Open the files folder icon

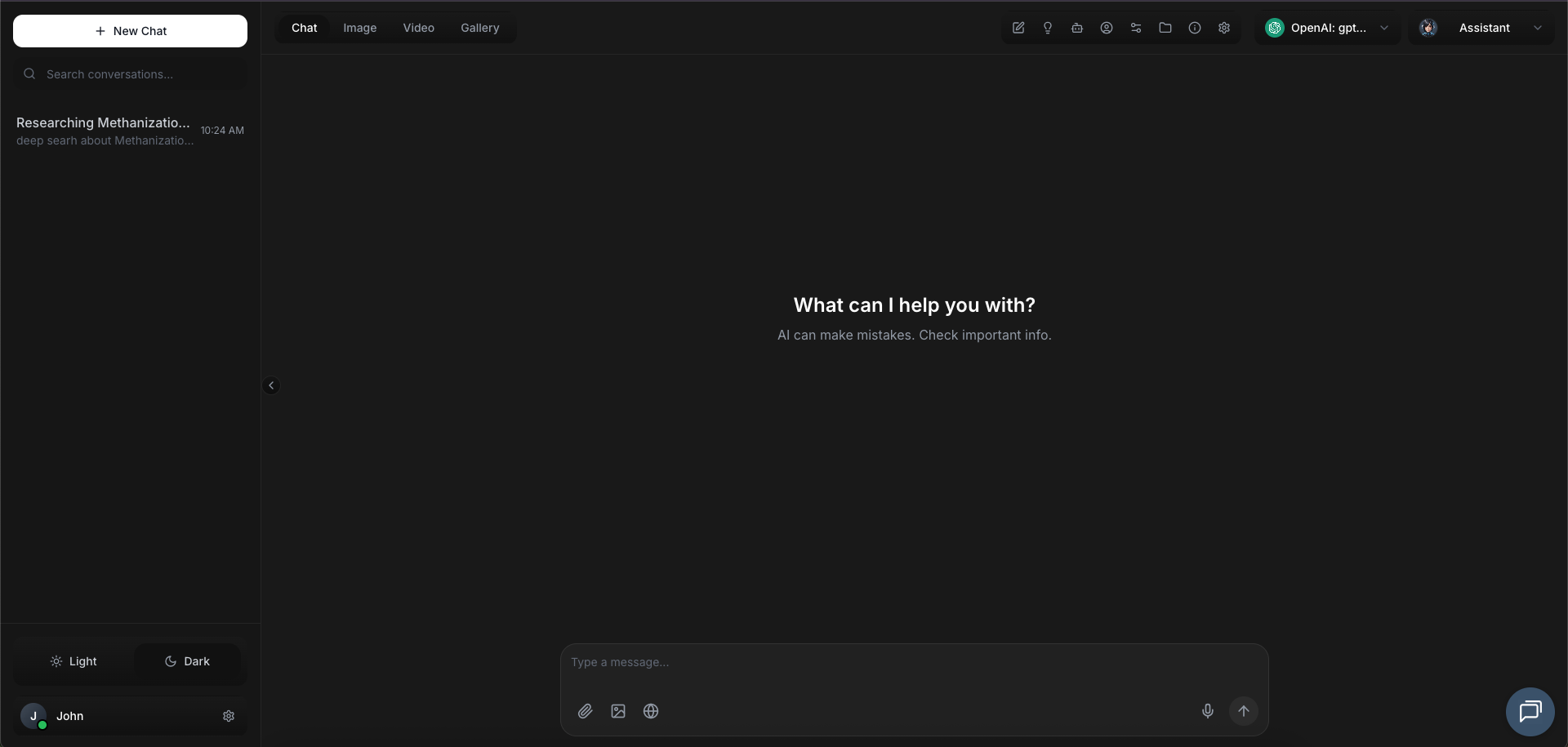pos(1165,28)
